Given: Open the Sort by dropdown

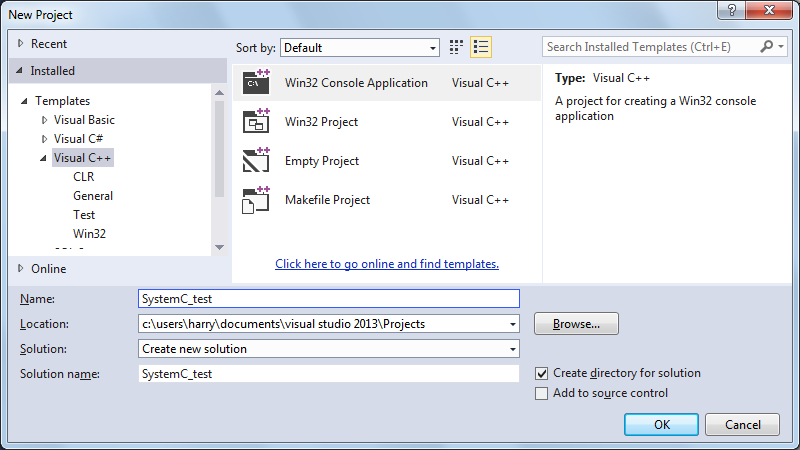Looking at the screenshot, I should click(360, 48).
